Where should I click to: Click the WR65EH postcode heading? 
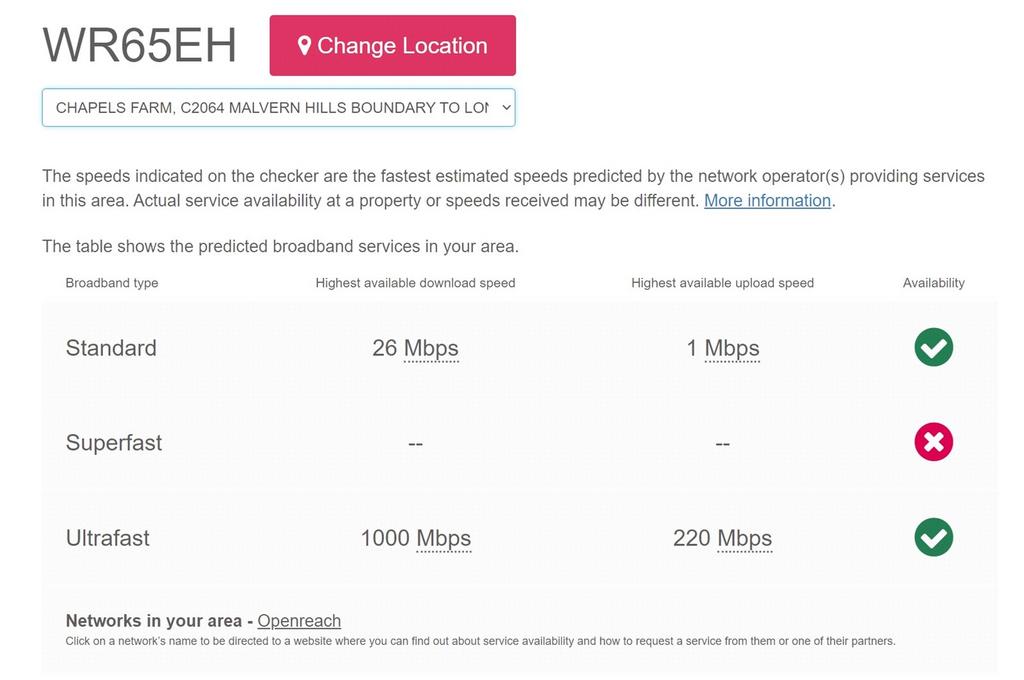click(x=139, y=46)
